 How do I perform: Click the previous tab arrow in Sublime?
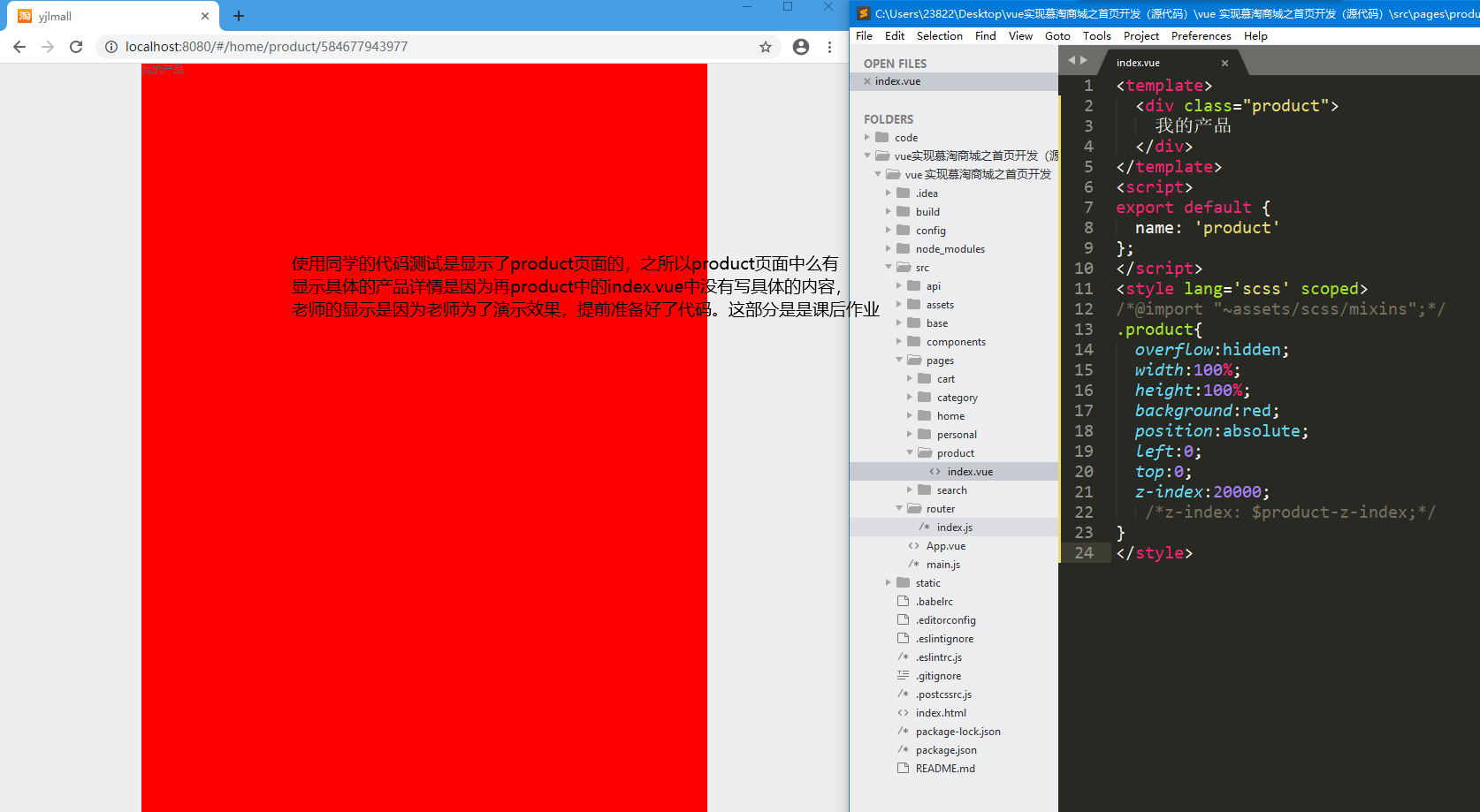(1072, 60)
